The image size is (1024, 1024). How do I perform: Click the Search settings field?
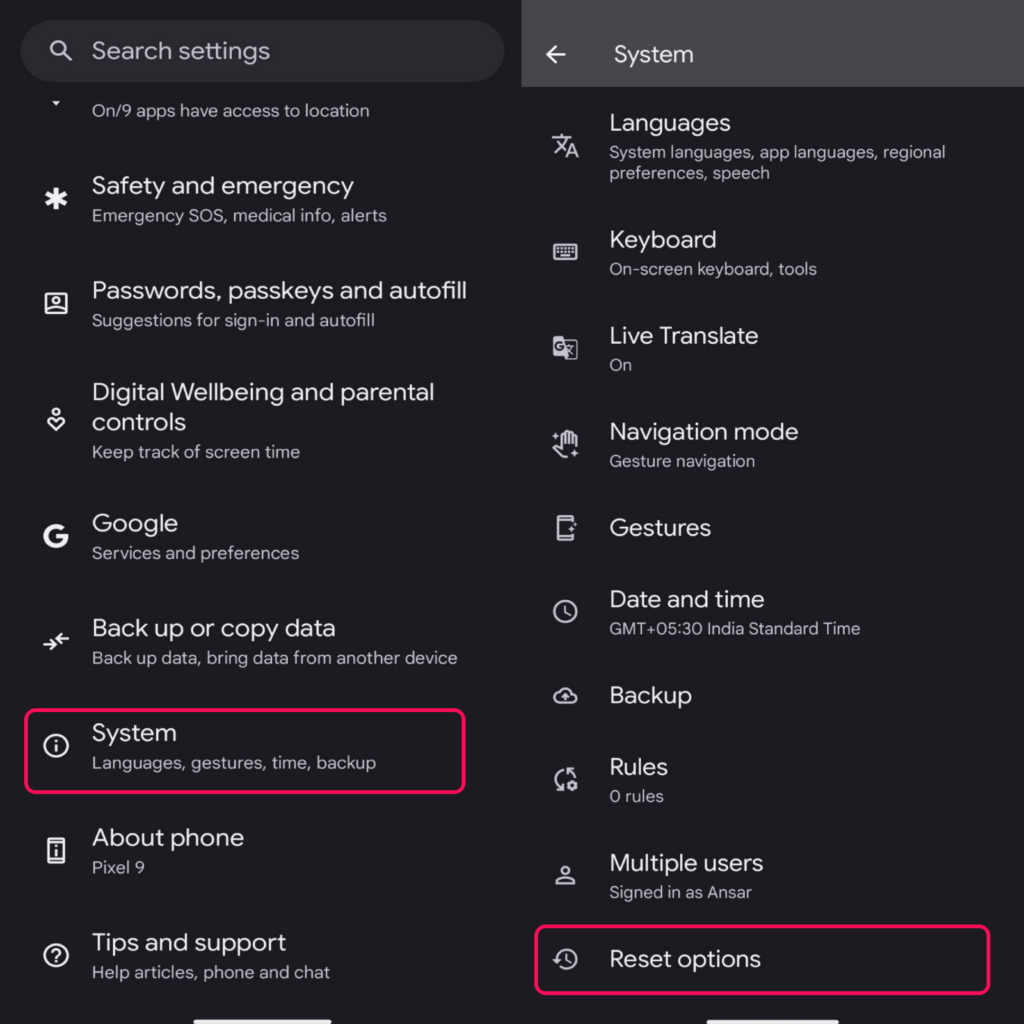(x=262, y=51)
